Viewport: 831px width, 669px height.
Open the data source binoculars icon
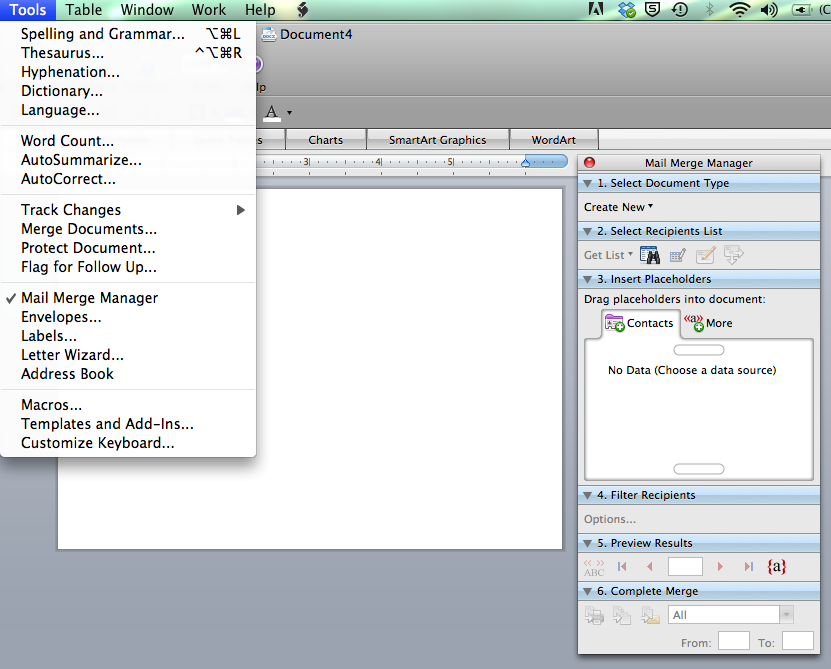coord(649,256)
